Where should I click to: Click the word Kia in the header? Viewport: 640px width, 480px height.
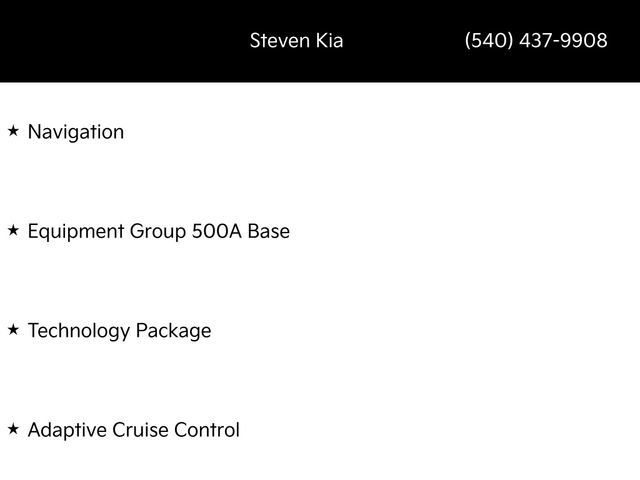327,41
